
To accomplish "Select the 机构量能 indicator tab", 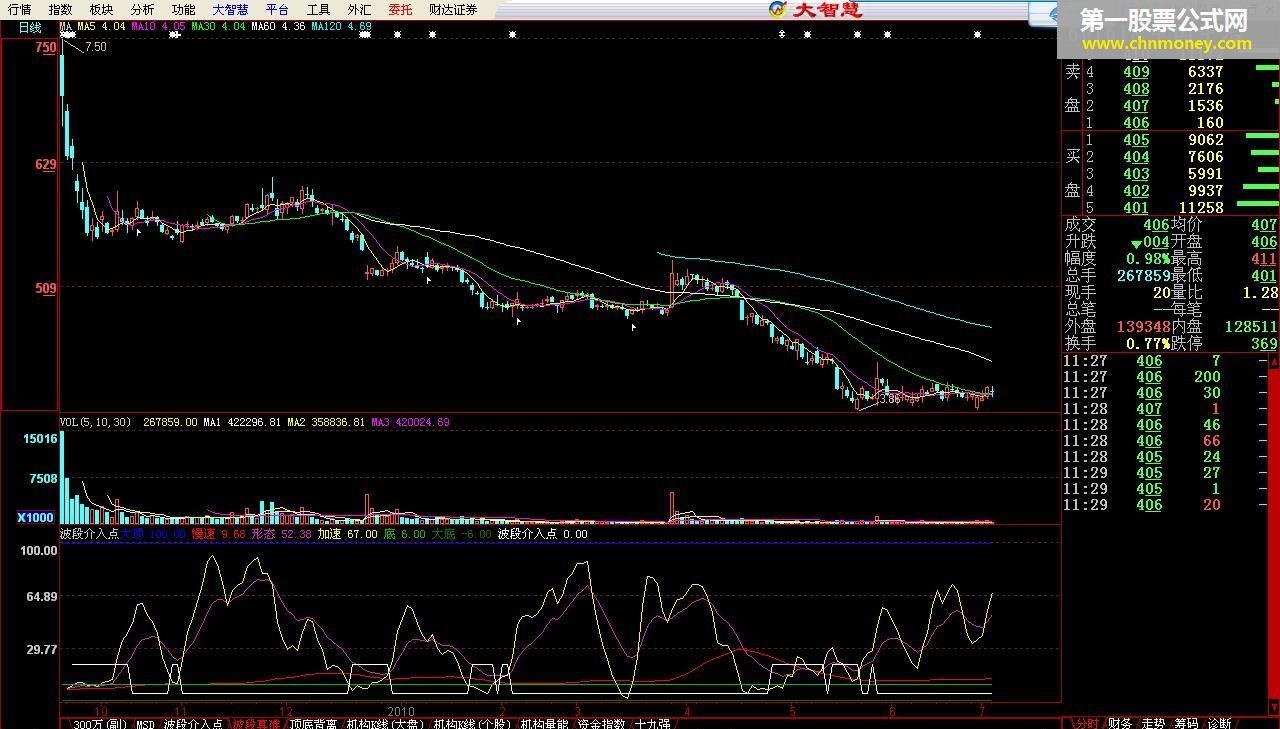I will point(544,723).
